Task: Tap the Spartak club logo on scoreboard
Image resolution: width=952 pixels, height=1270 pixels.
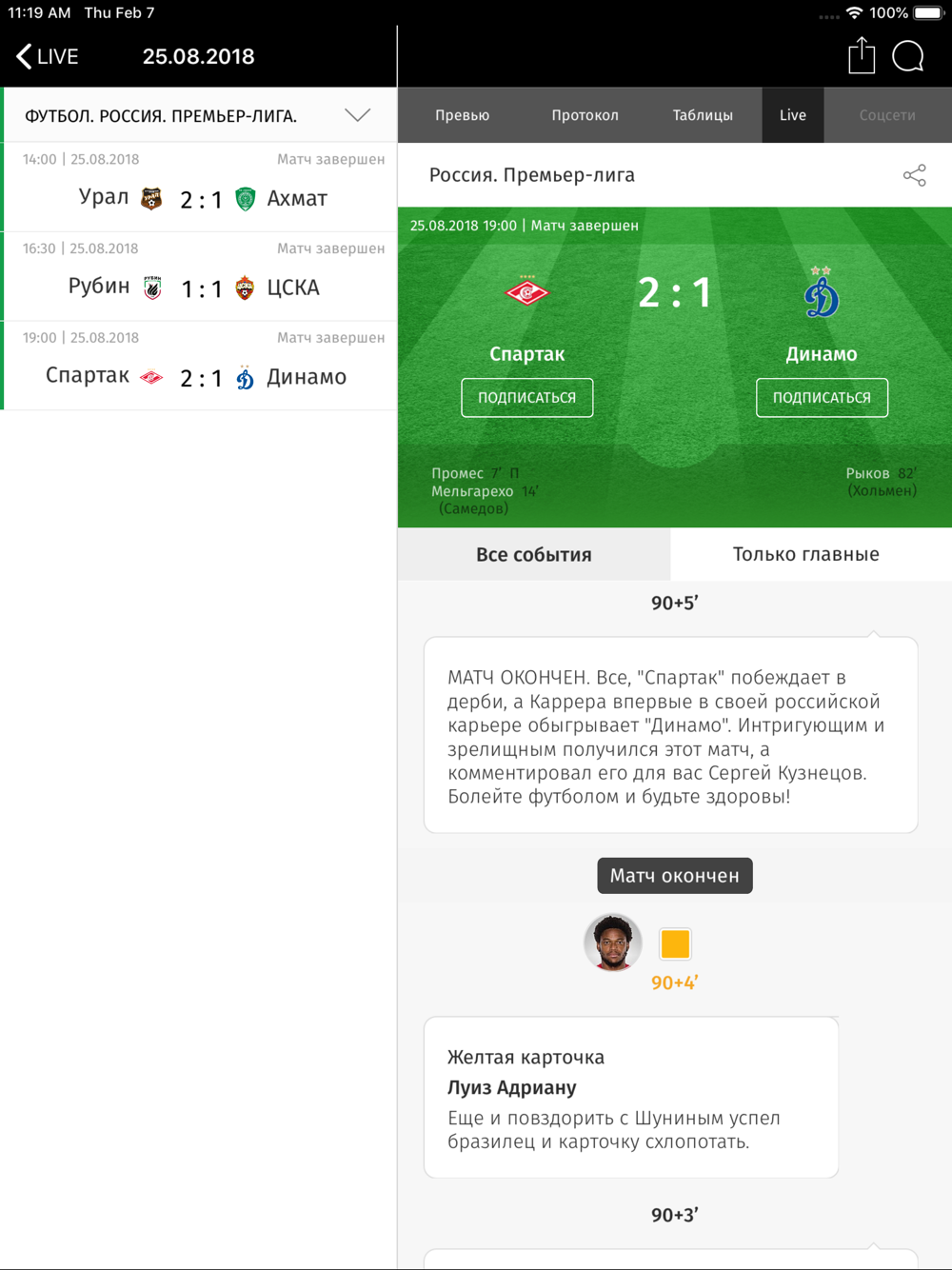Action: (526, 291)
